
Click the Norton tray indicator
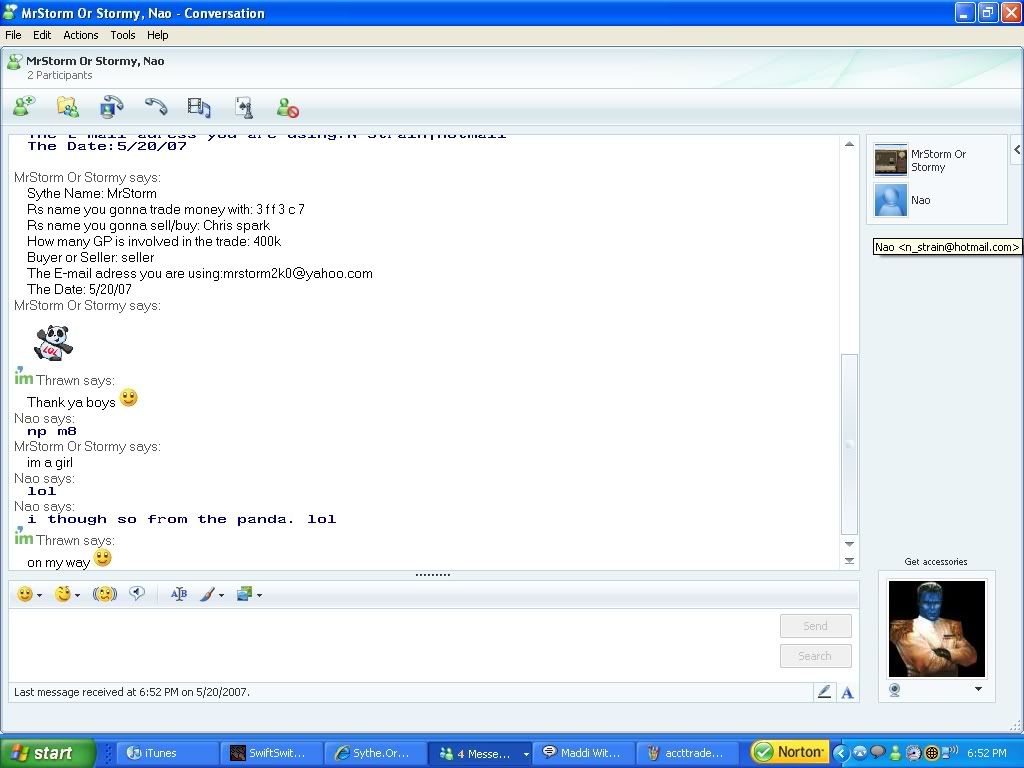[x=790, y=753]
